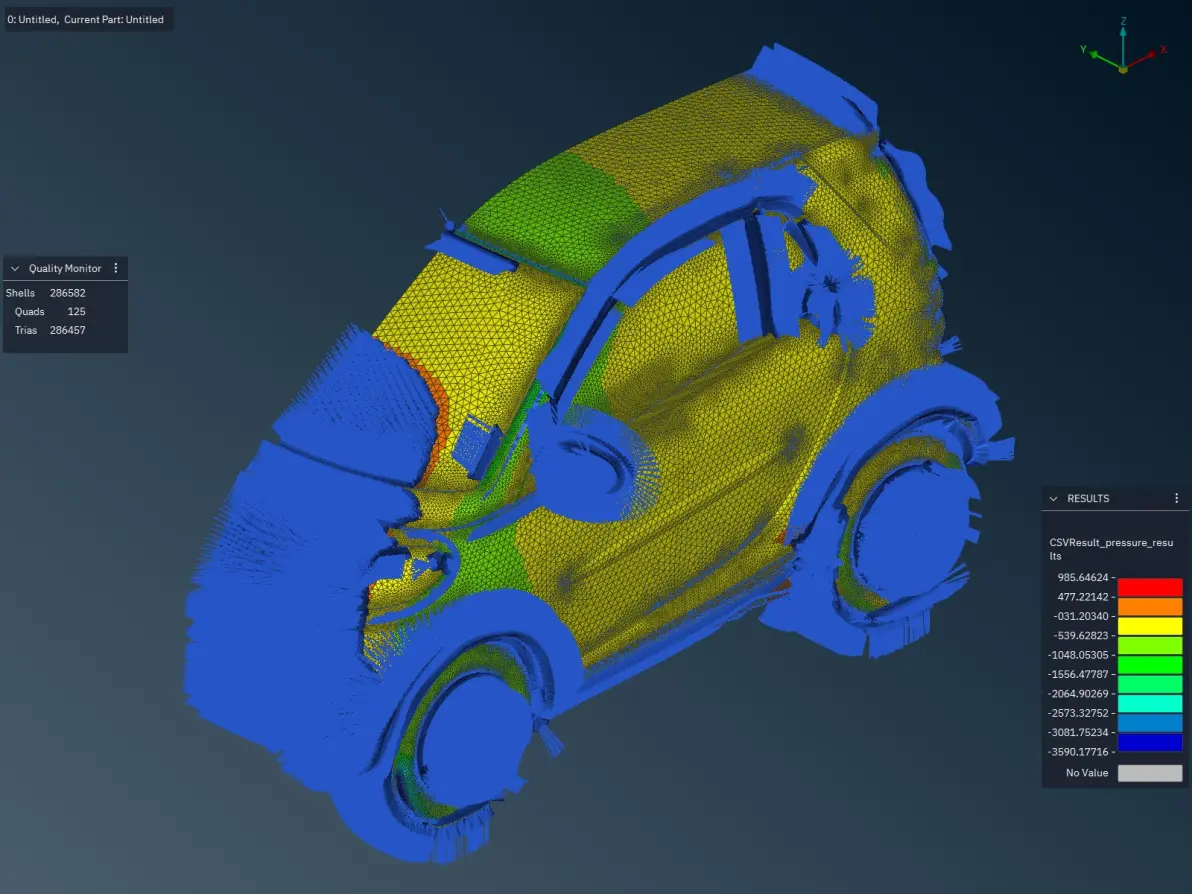Image resolution: width=1192 pixels, height=894 pixels.
Task: Click the gray No Value swatch
Action: coord(1149,773)
